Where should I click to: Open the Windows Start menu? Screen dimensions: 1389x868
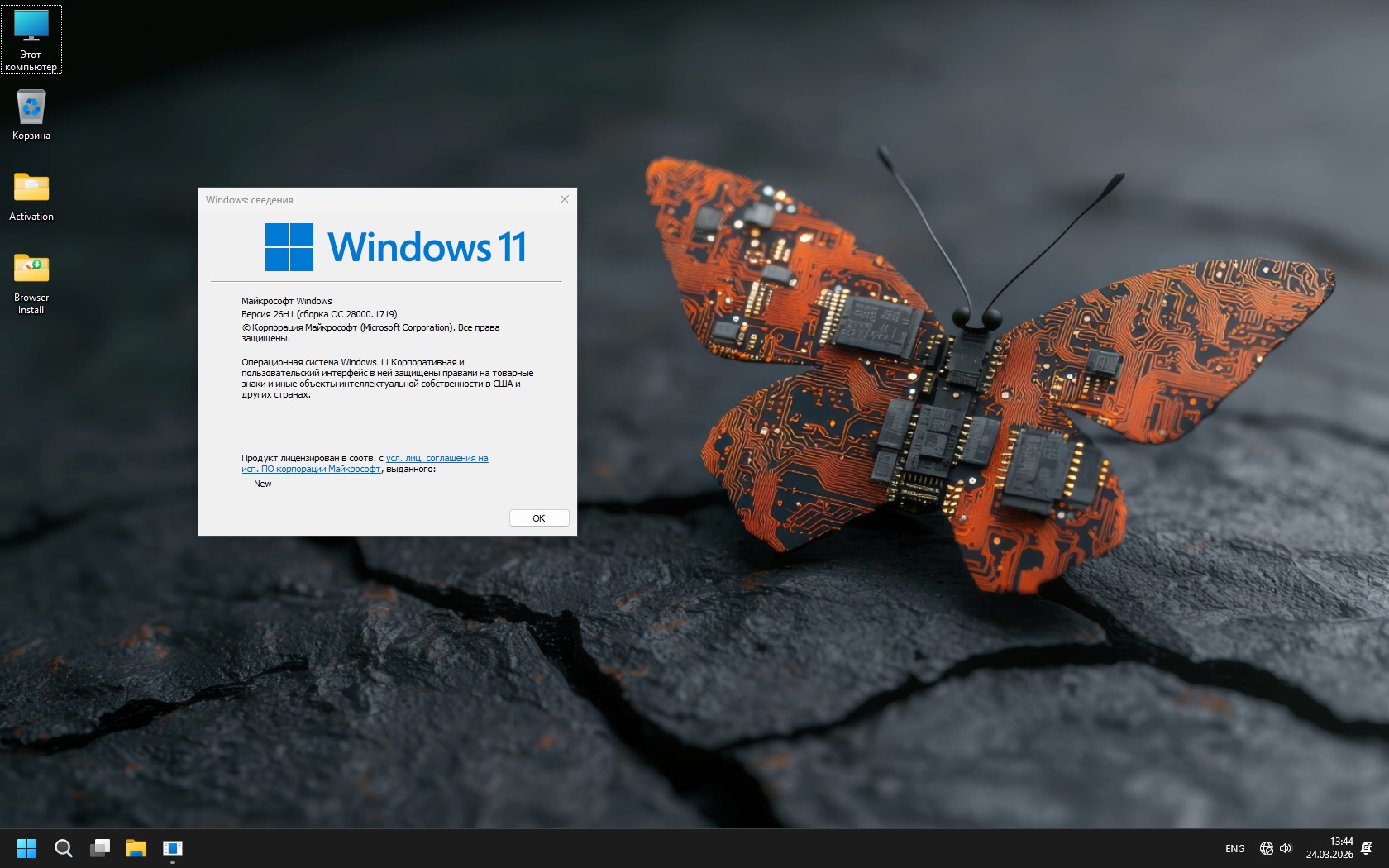(x=26, y=848)
